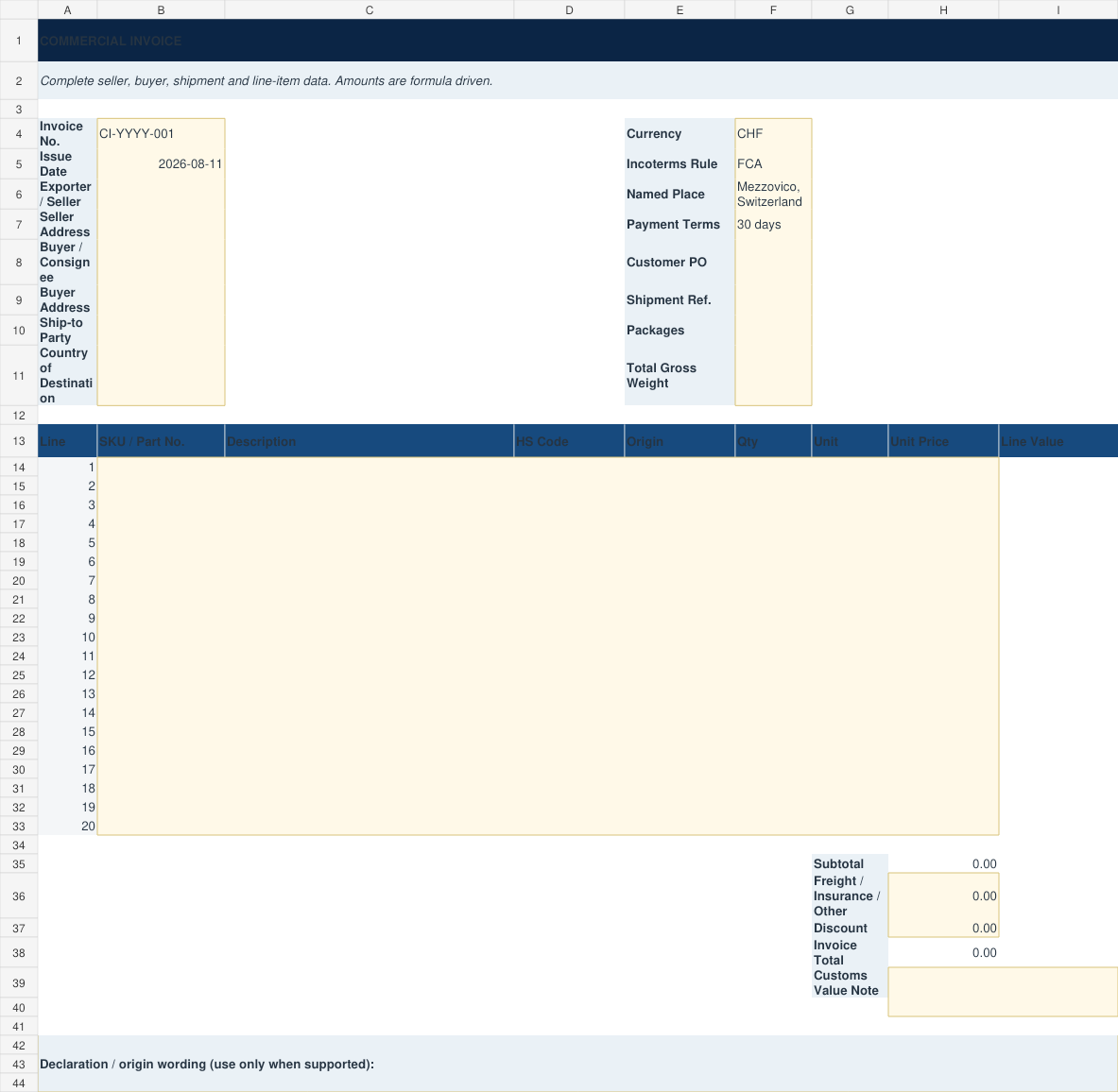Select the Declaration / origin wording text
This screenshot has width=1118, height=1092.
[x=207, y=1065]
